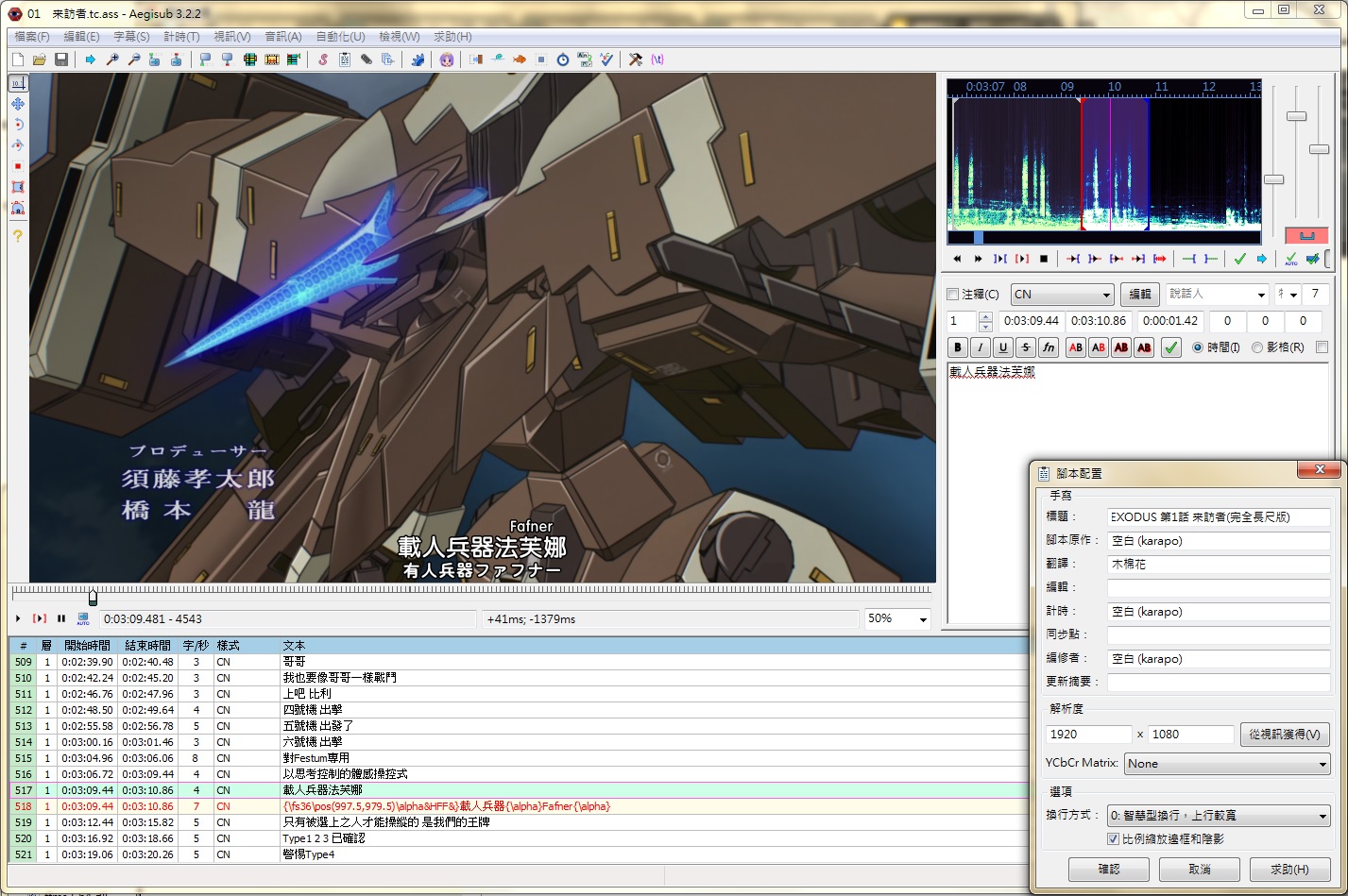Viewport: 1348px width, 896px height.
Task: Toggle Italic formatting button
Action: (x=981, y=347)
